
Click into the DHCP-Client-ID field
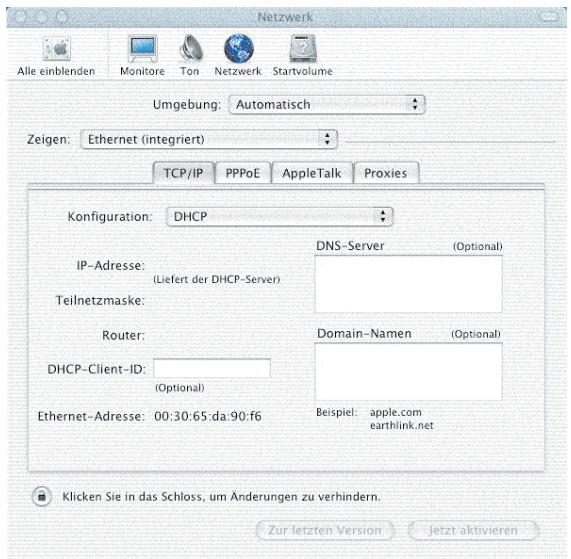click(x=212, y=368)
